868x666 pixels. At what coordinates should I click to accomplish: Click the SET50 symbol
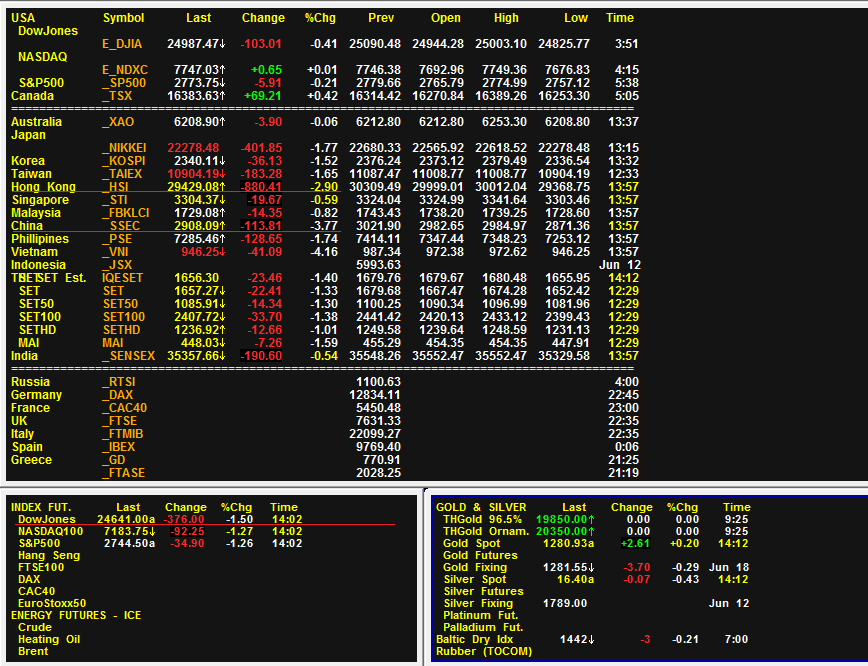[x=120, y=304]
